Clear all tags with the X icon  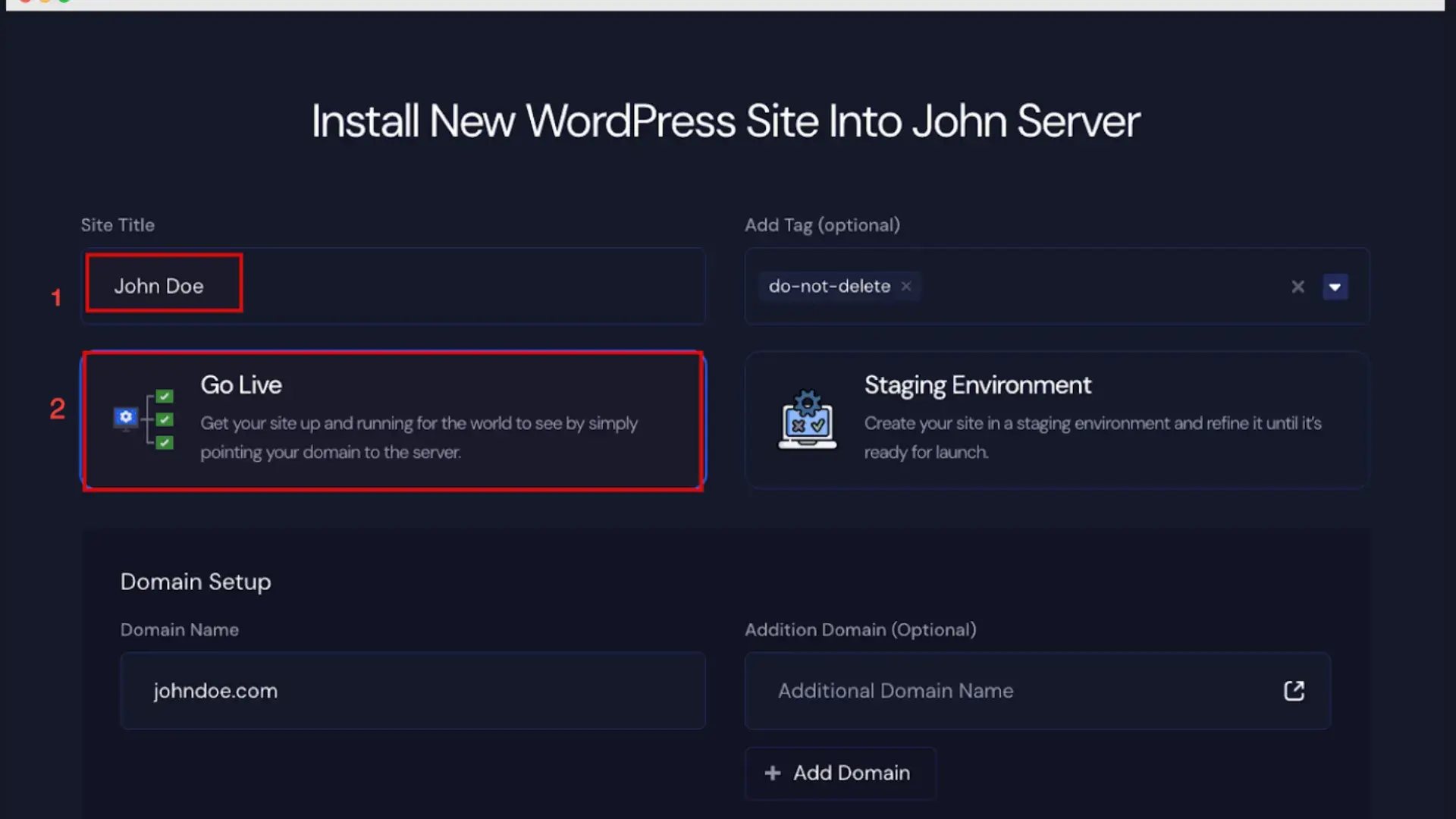point(1298,287)
